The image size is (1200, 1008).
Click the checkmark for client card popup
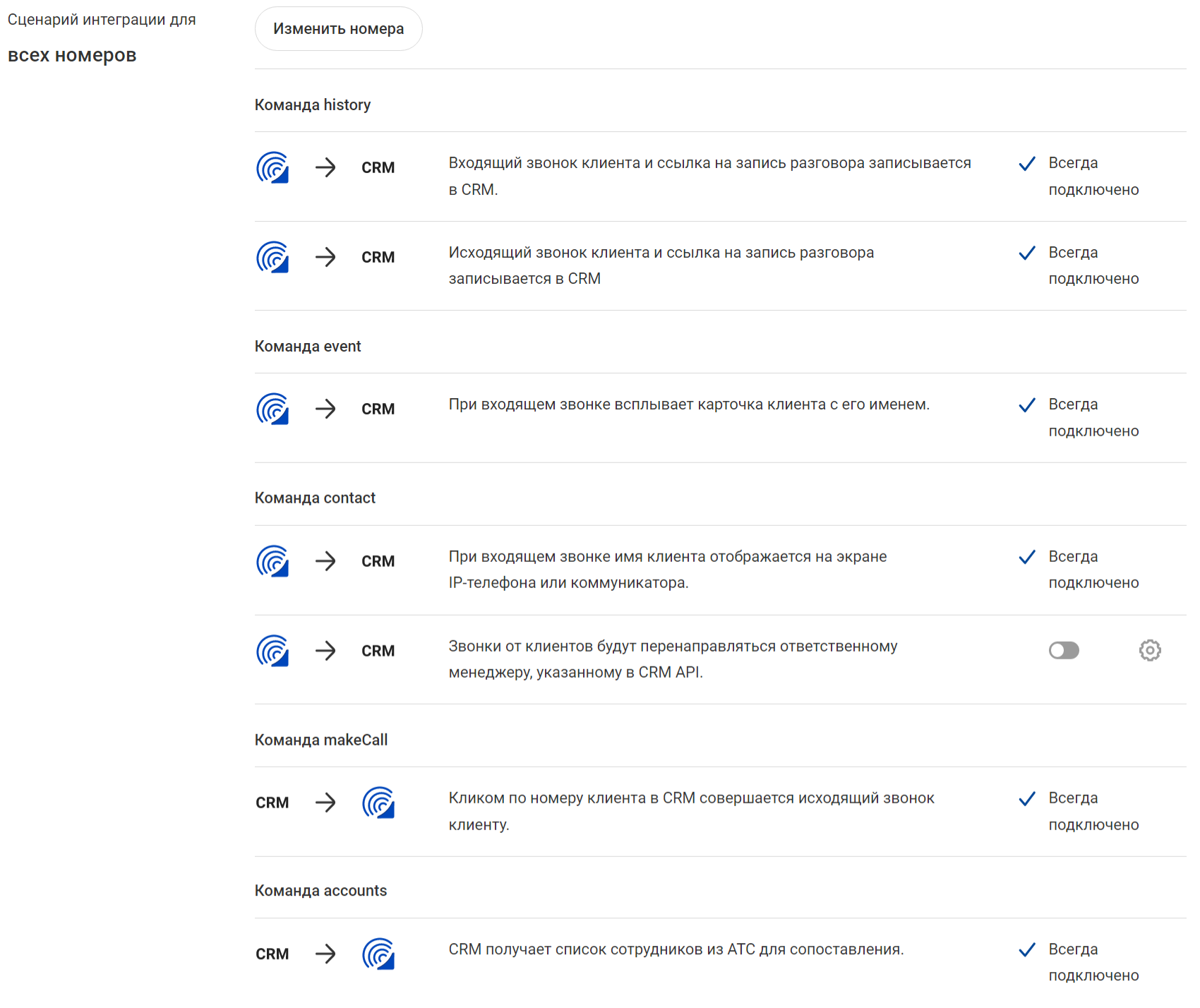pyautogui.click(x=1027, y=405)
